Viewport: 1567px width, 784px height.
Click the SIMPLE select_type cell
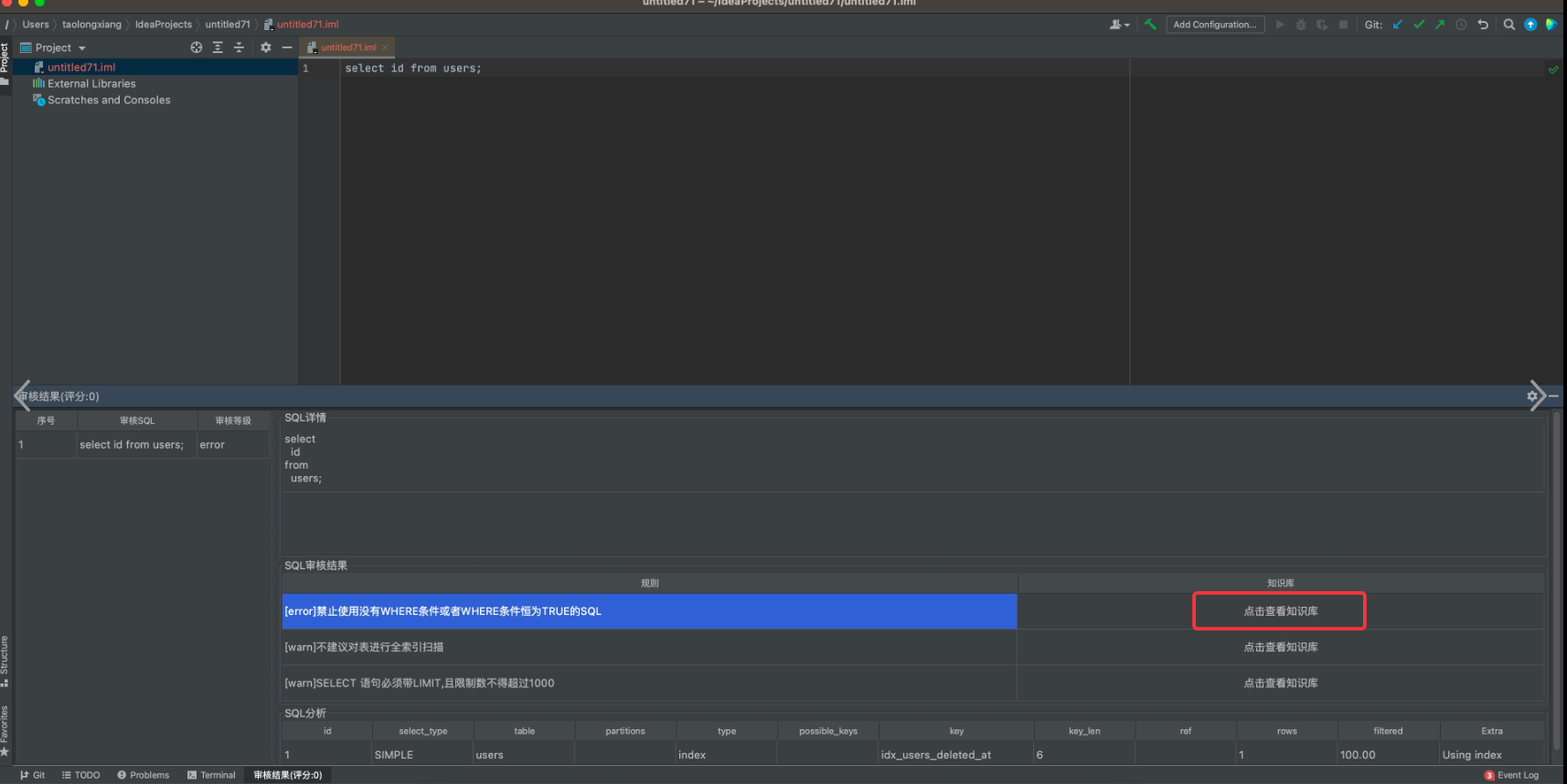coord(423,755)
